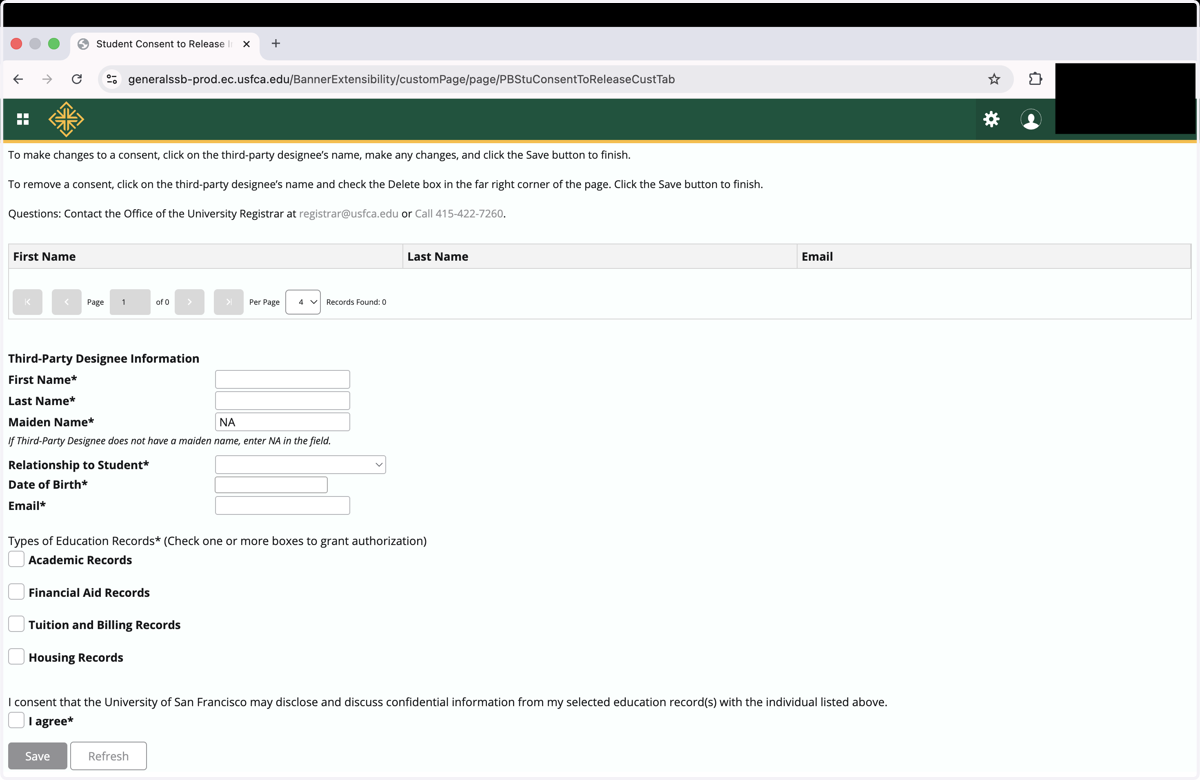
Task: Click the First Name input field
Action: pos(282,379)
